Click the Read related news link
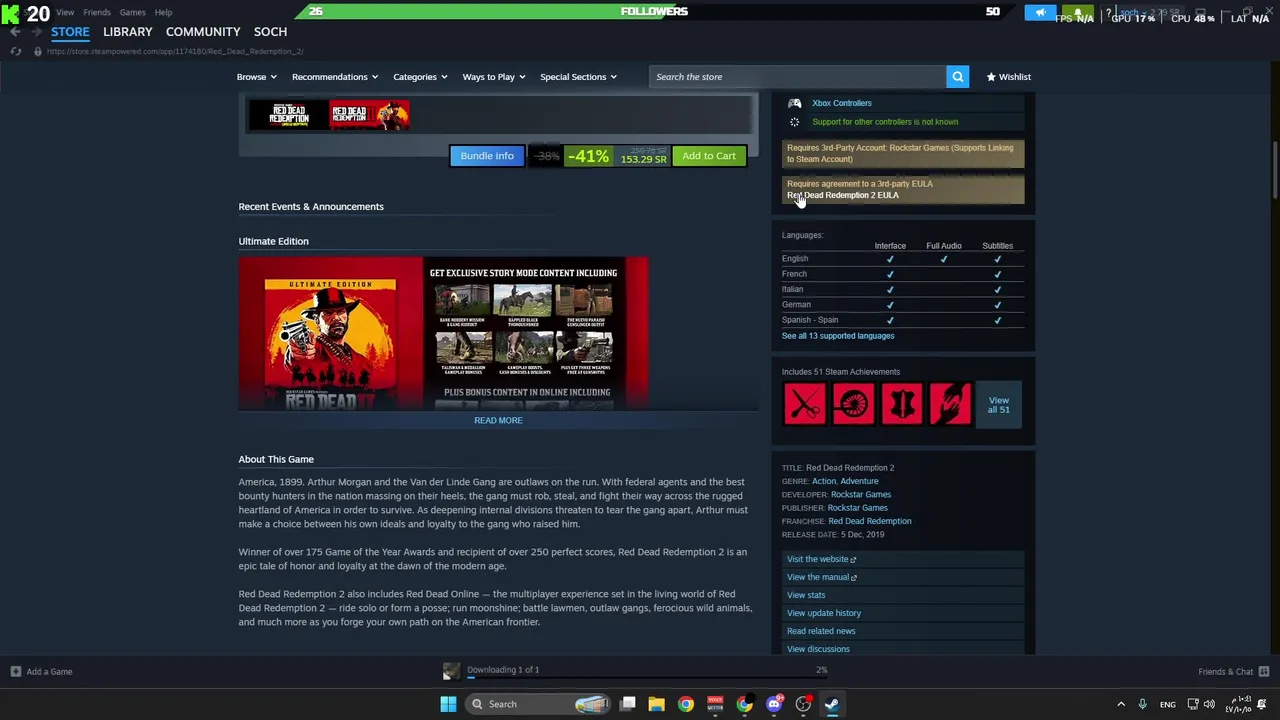Image resolution: width=1280 pixels, height=720 pixels. pos(821,631)
